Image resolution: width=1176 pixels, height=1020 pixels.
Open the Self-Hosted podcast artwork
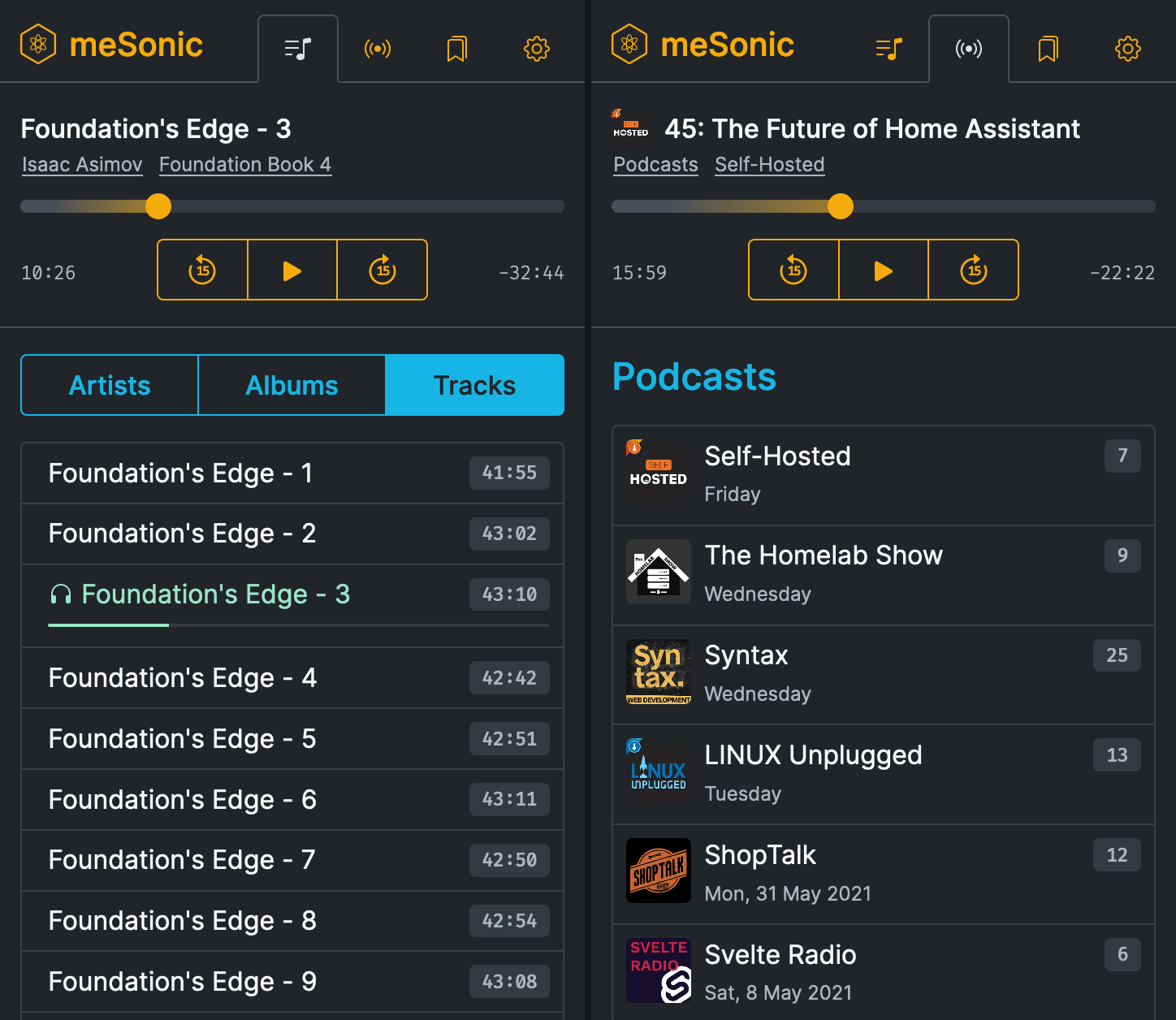(659, 473)
